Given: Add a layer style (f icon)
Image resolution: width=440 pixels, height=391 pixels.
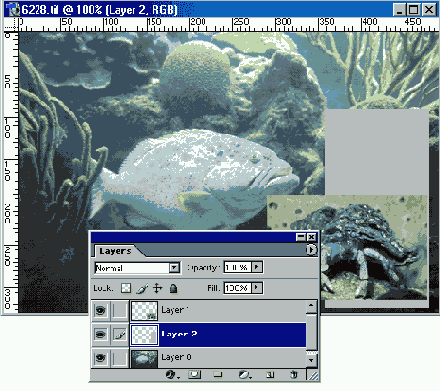Looking at the screenshot, I should 171,375.
